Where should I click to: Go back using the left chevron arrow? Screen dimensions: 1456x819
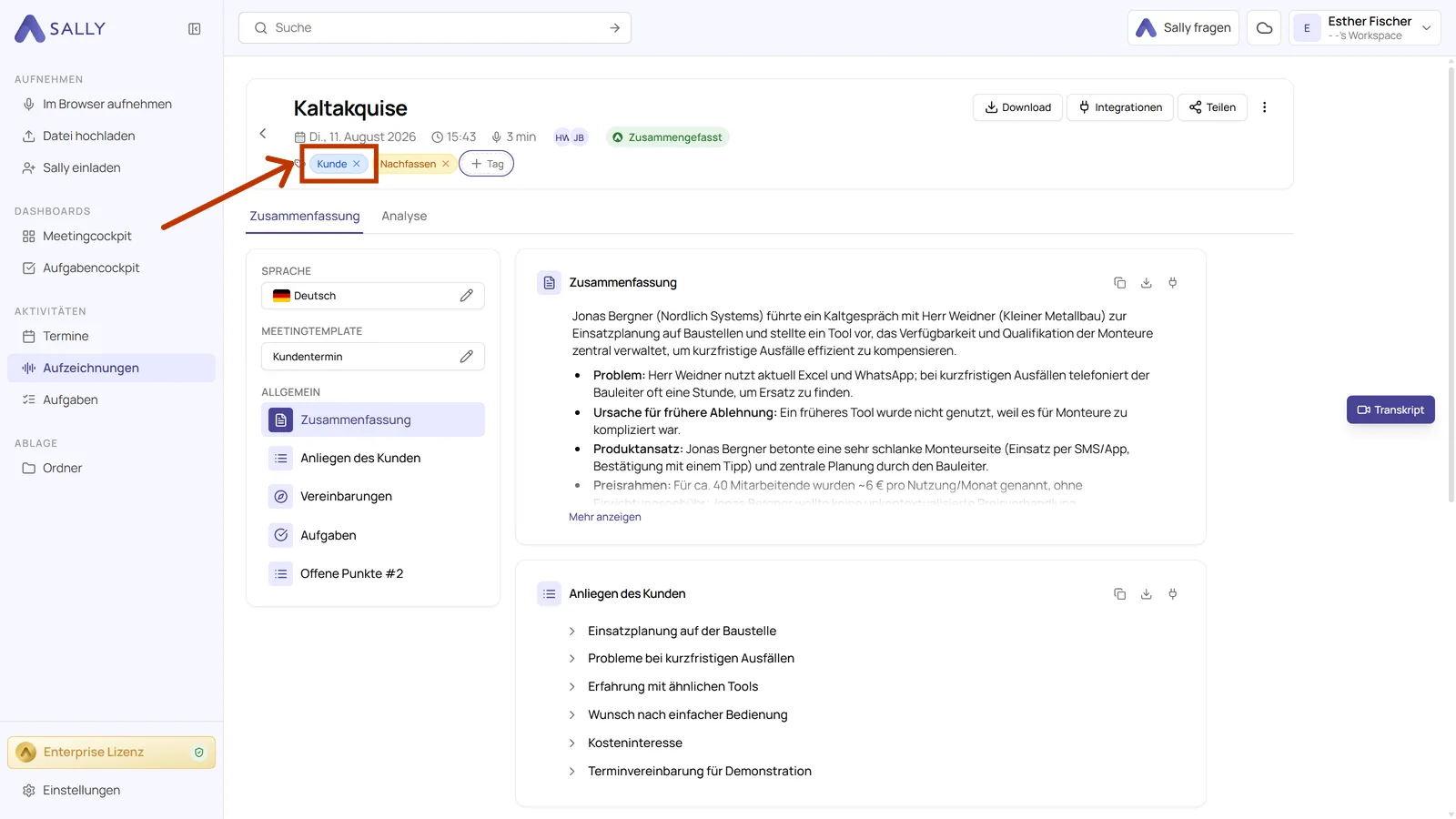pos(263,134)
